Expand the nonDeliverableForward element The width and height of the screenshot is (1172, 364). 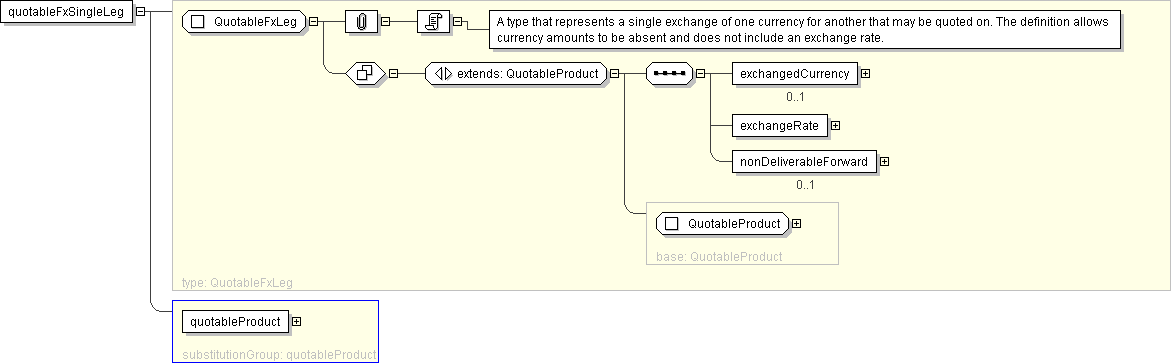coord(884,161)
